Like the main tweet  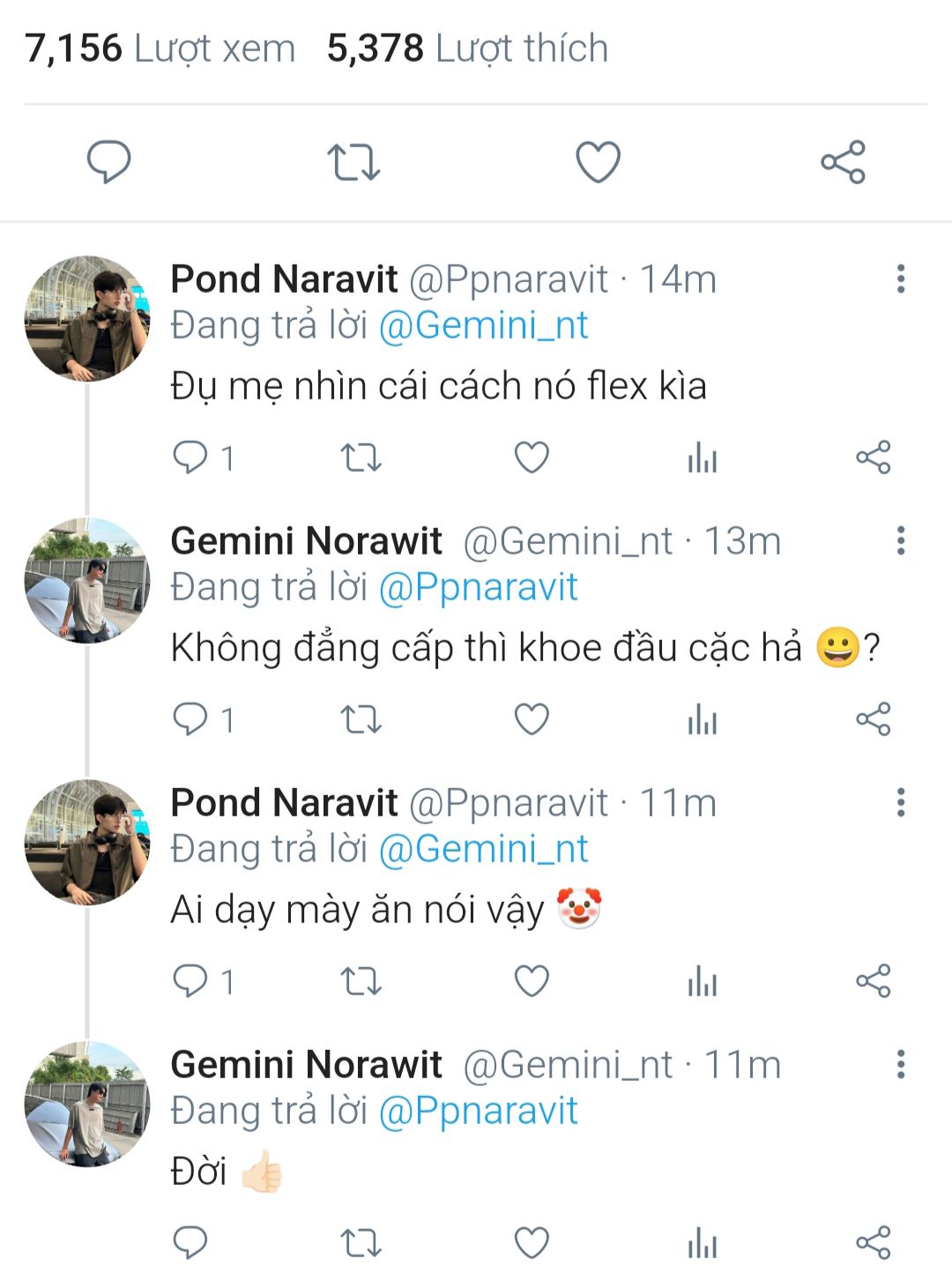pyautogui.click(x=598, y=162)
